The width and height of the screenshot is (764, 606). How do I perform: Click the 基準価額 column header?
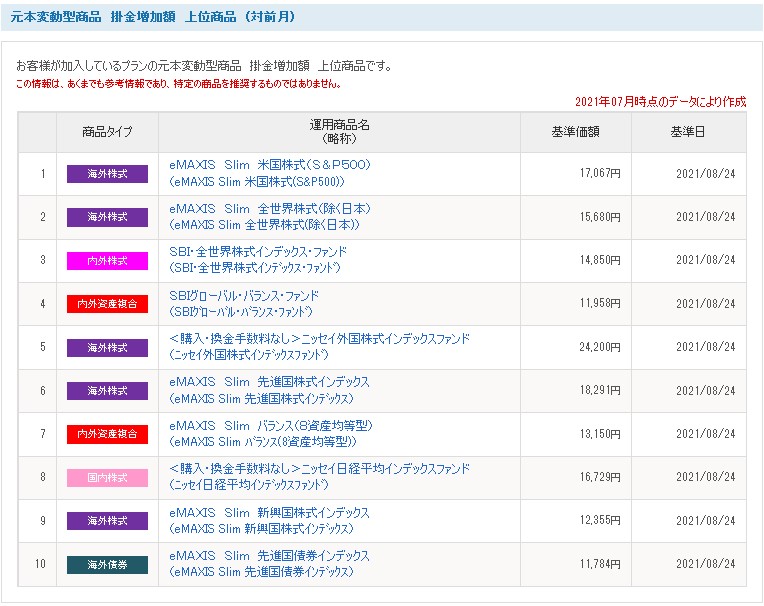point(575,132)
